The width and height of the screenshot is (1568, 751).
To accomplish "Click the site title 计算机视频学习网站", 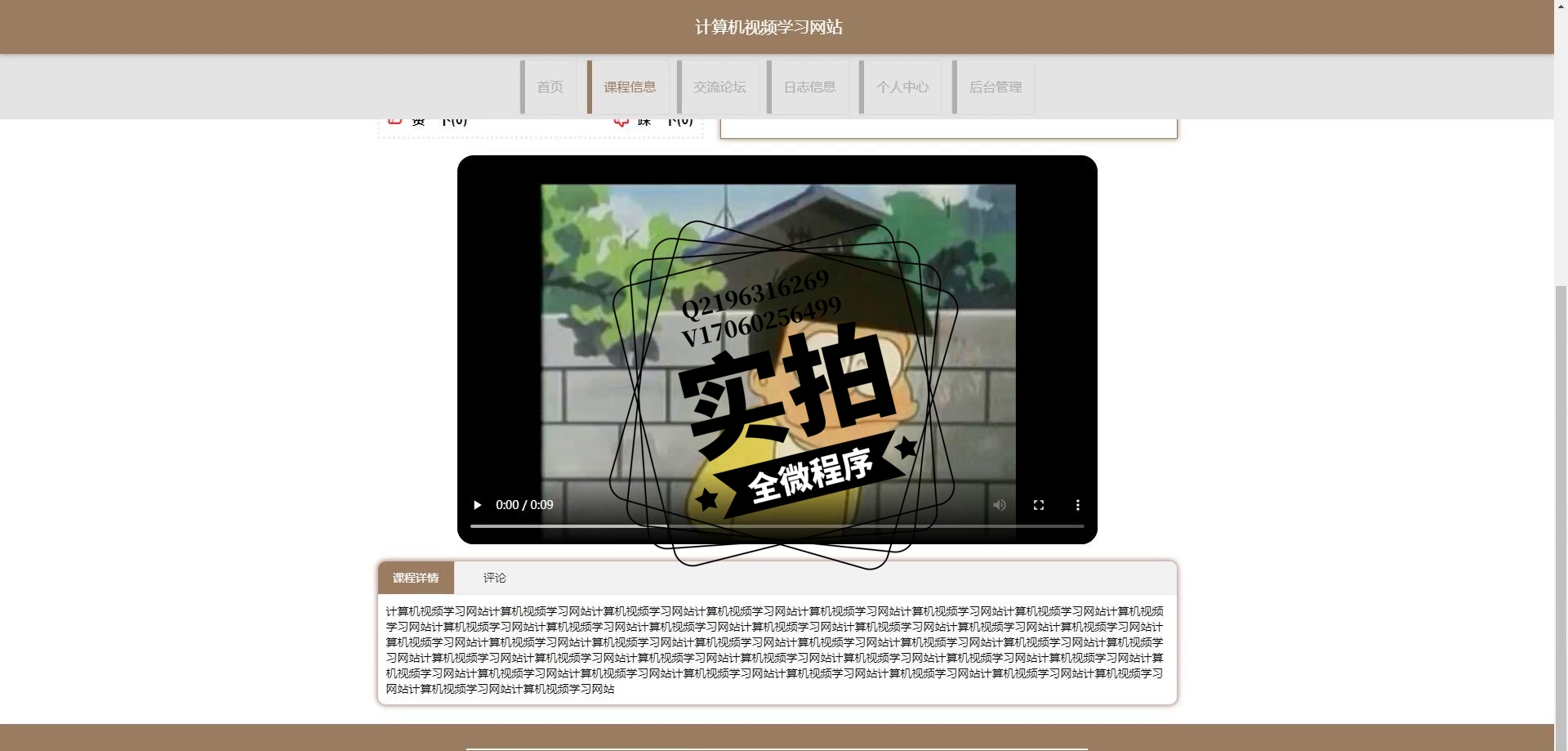I will coord(768,27).
